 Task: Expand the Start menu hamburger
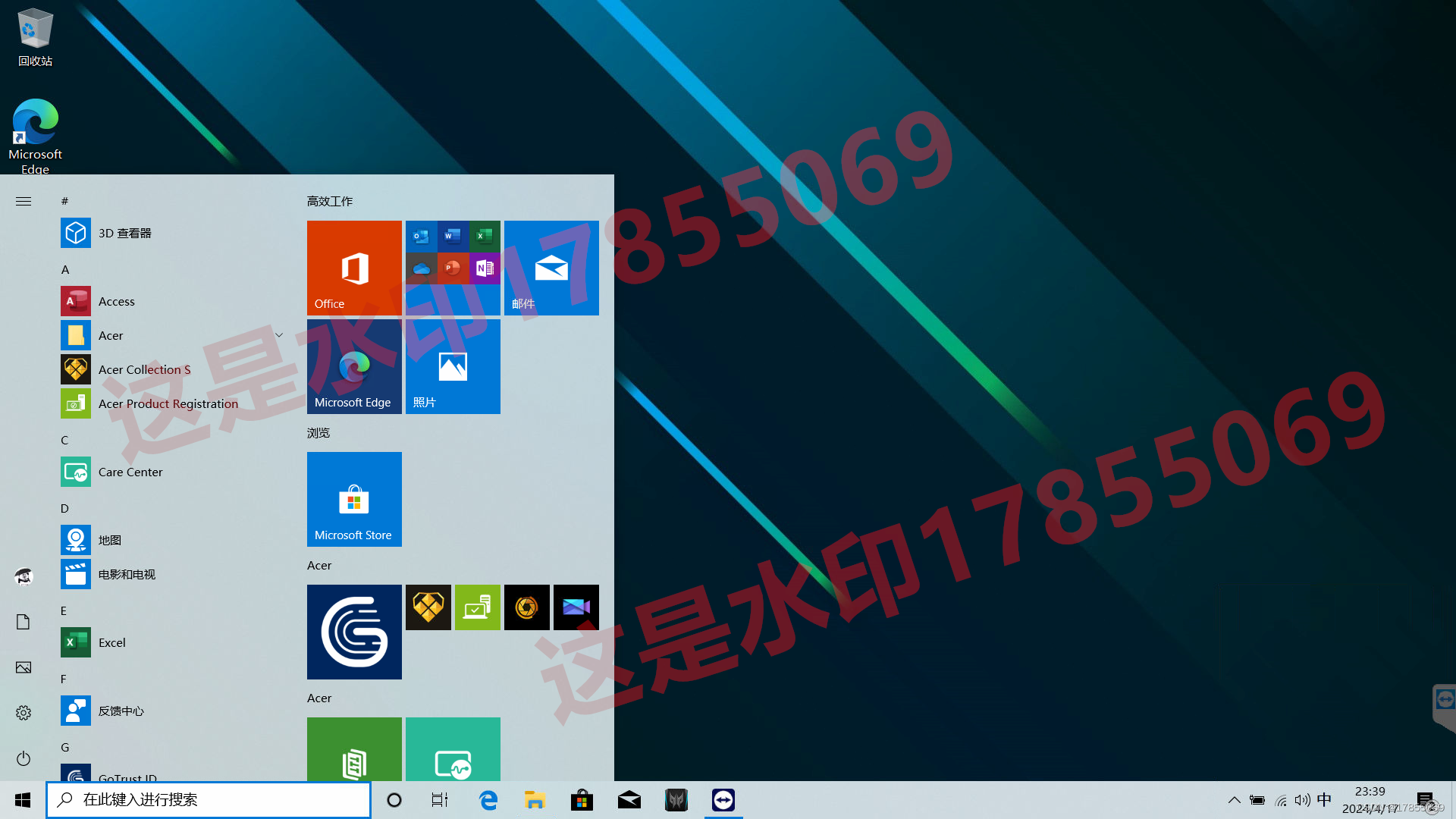tap(24, 201)
